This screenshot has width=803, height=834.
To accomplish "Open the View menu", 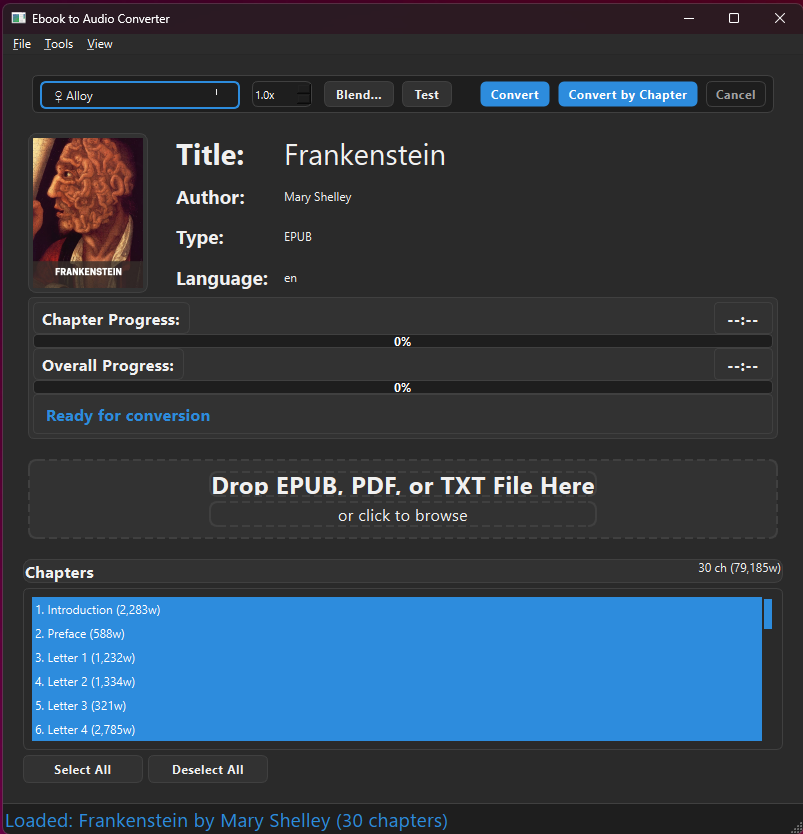I will coord(99,43).
